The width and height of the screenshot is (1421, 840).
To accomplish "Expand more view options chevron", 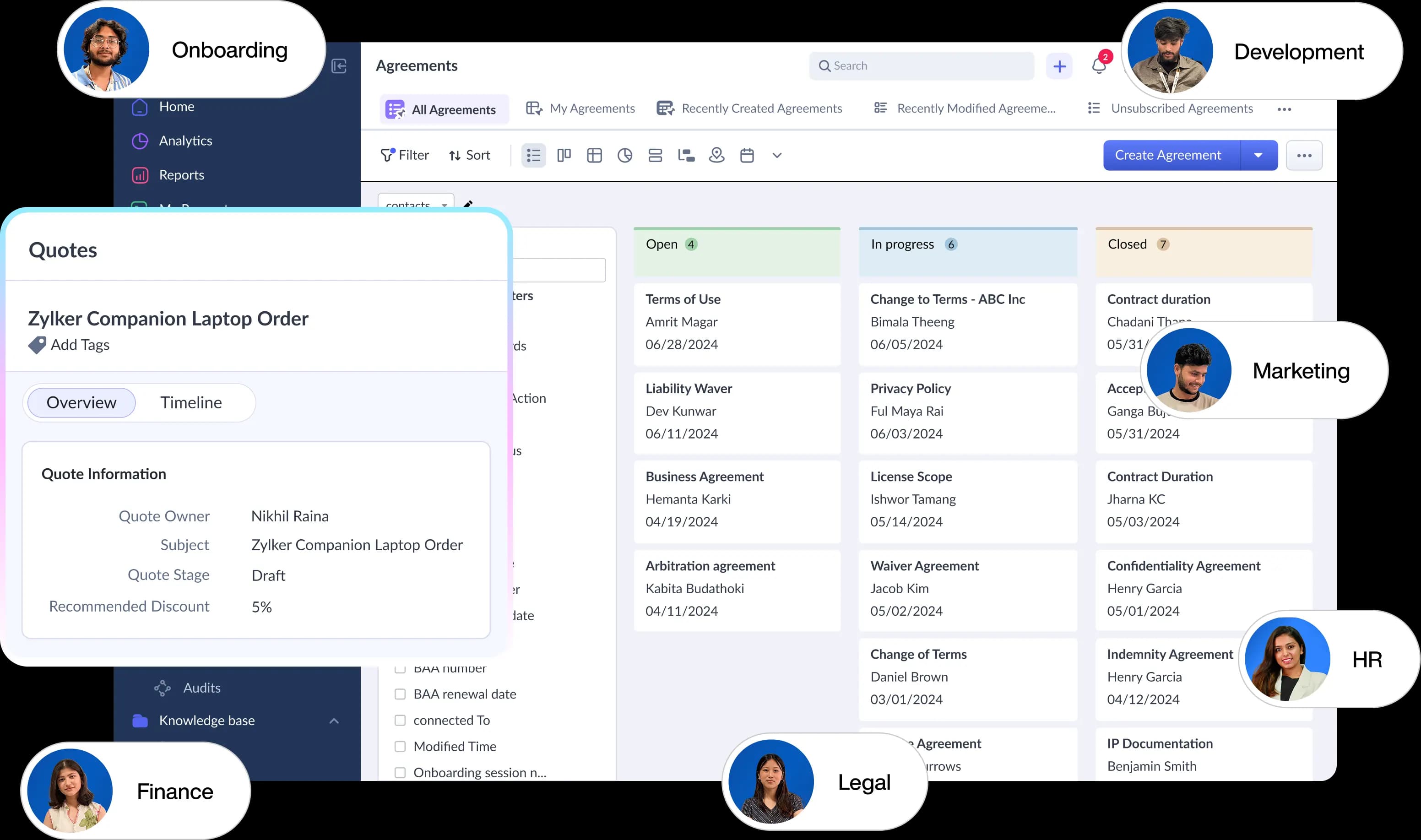I will [777, 155].
